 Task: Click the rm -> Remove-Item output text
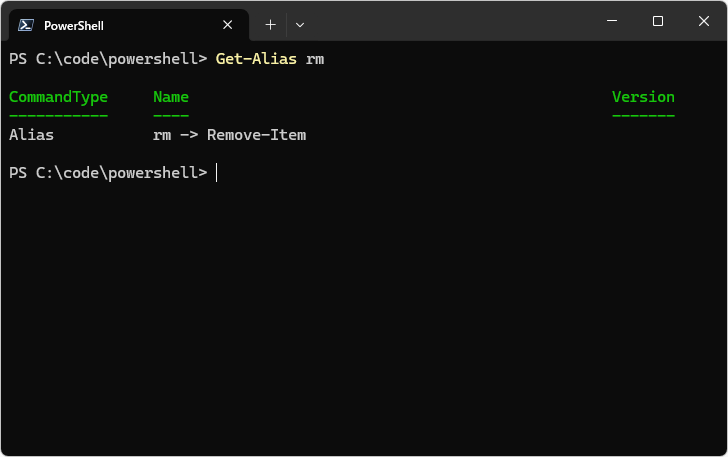[229, 135]
